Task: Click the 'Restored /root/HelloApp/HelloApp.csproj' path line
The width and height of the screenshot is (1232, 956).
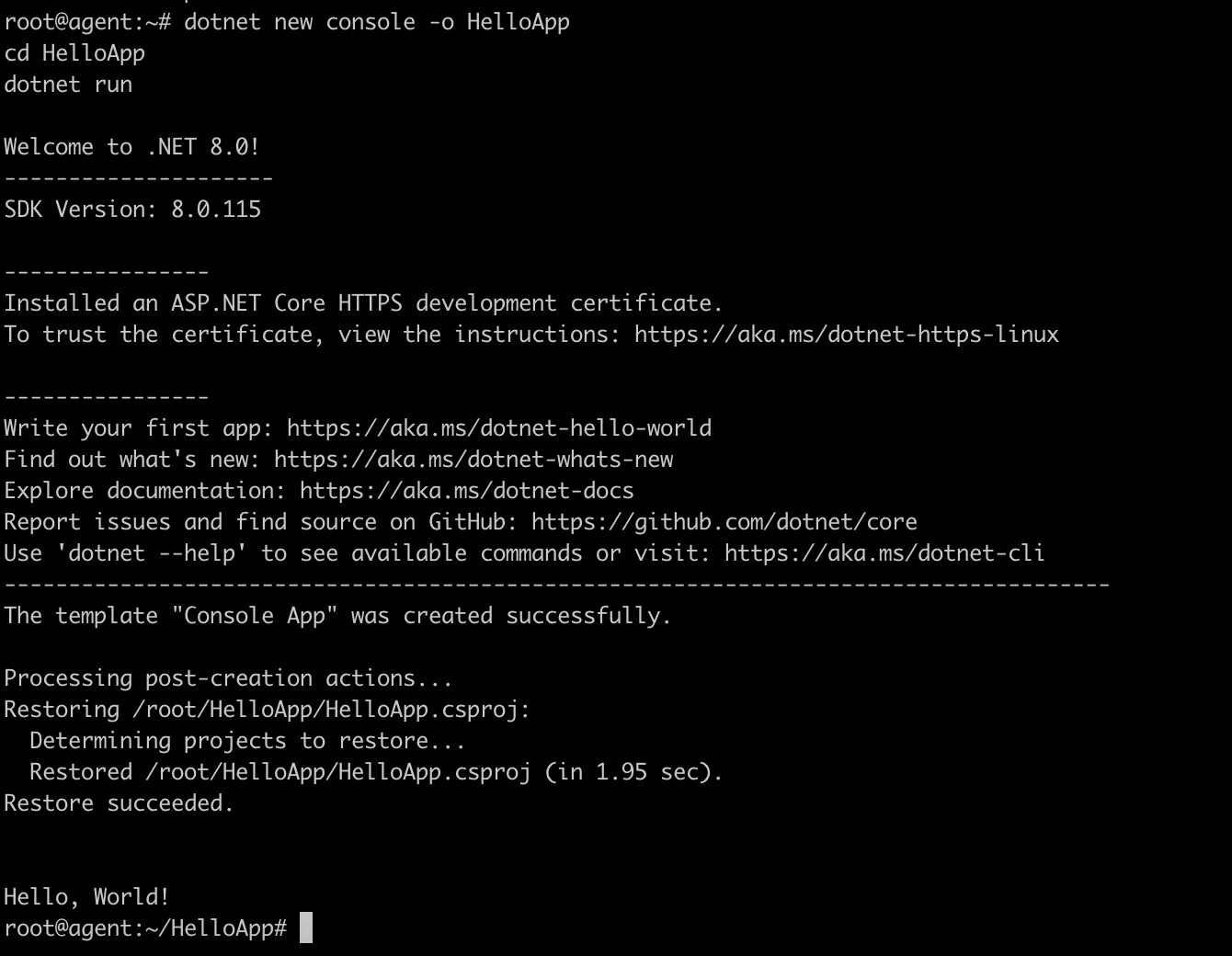Action: click(376, 772)
